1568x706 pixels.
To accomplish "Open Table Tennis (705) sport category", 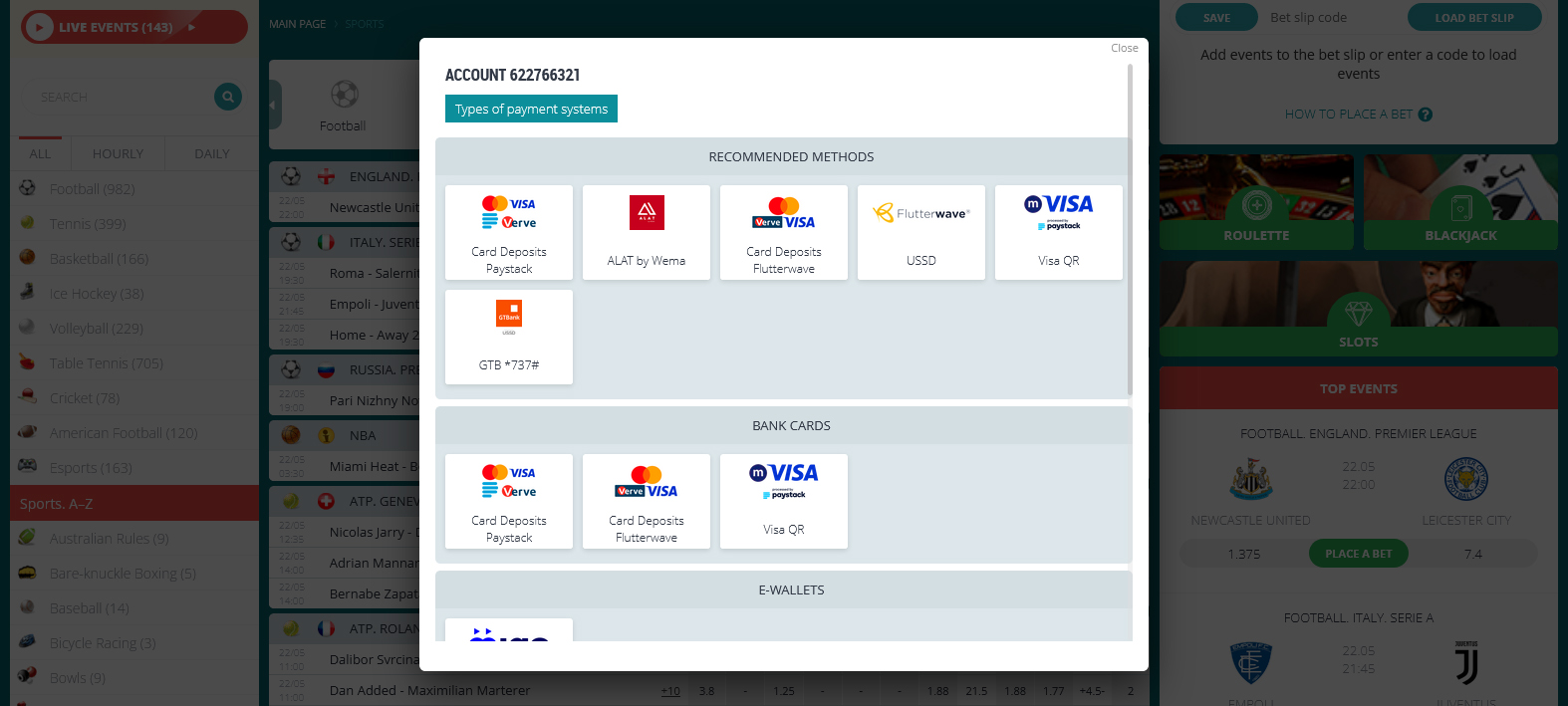I will [134, 363].
